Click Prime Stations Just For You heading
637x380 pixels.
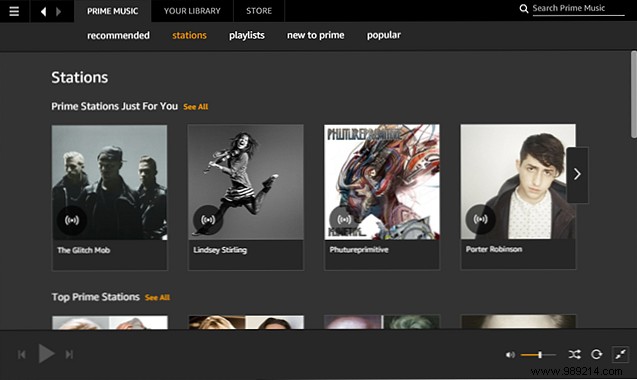tap(115, 106)
